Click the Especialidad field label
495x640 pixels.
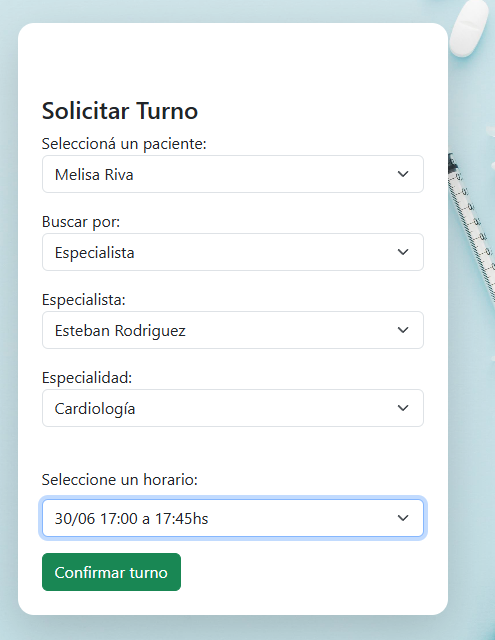click(87, 378)
